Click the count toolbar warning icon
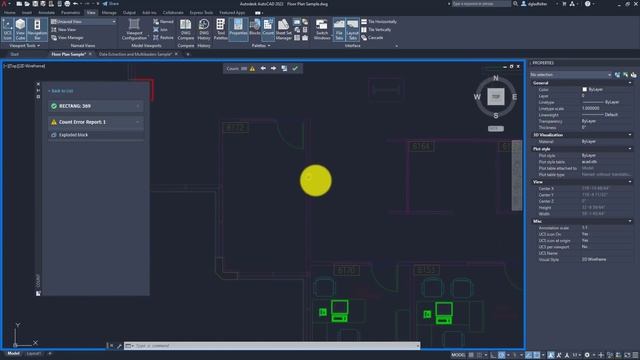 pos(252,69)
